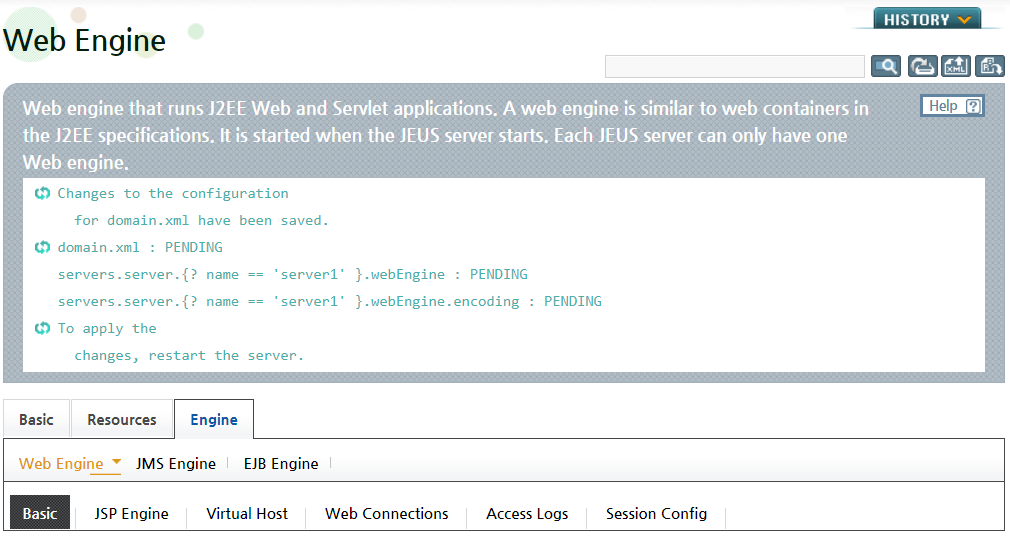Open the Session Config sub-tab
The image size is (1010, 536).
656,513
